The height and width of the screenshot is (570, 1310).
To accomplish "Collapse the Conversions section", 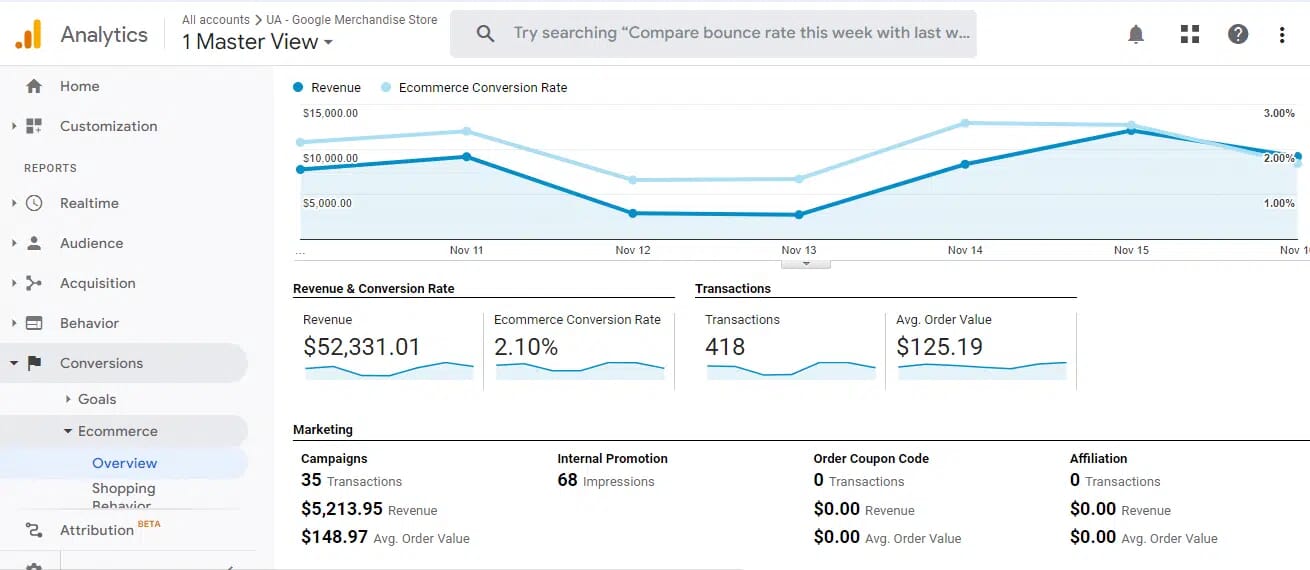I will point(14,363).
